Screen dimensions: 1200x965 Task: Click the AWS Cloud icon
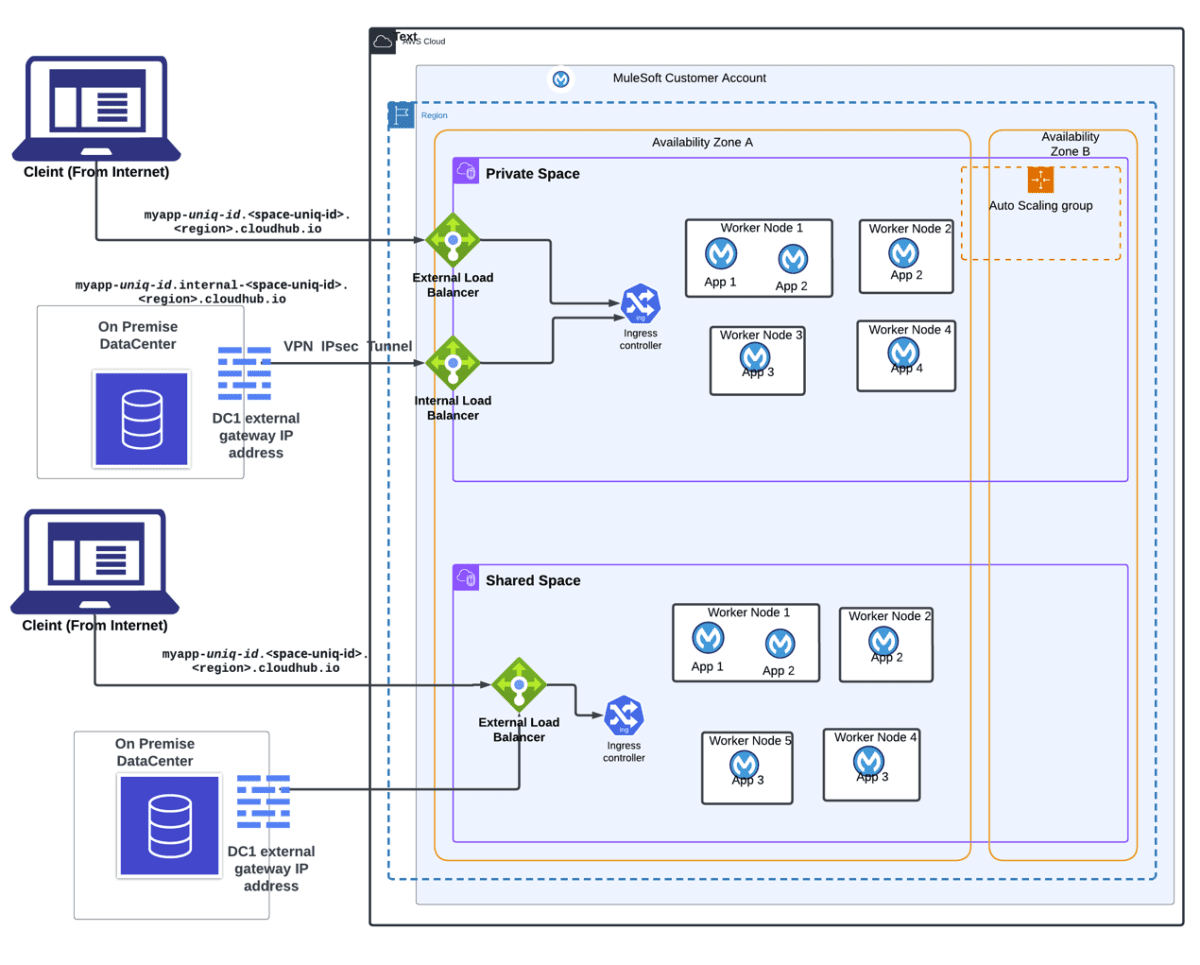click(383, 41)
